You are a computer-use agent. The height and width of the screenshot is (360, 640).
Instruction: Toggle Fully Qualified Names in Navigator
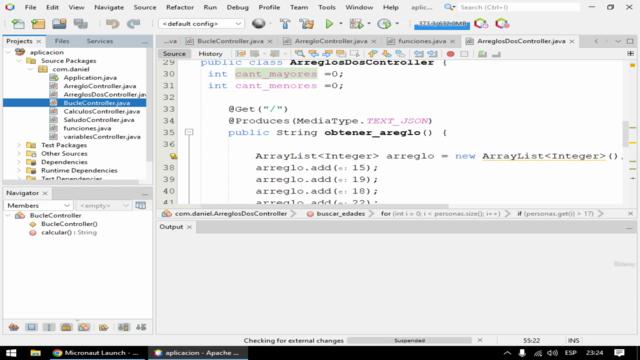click(x=104, y=327)
